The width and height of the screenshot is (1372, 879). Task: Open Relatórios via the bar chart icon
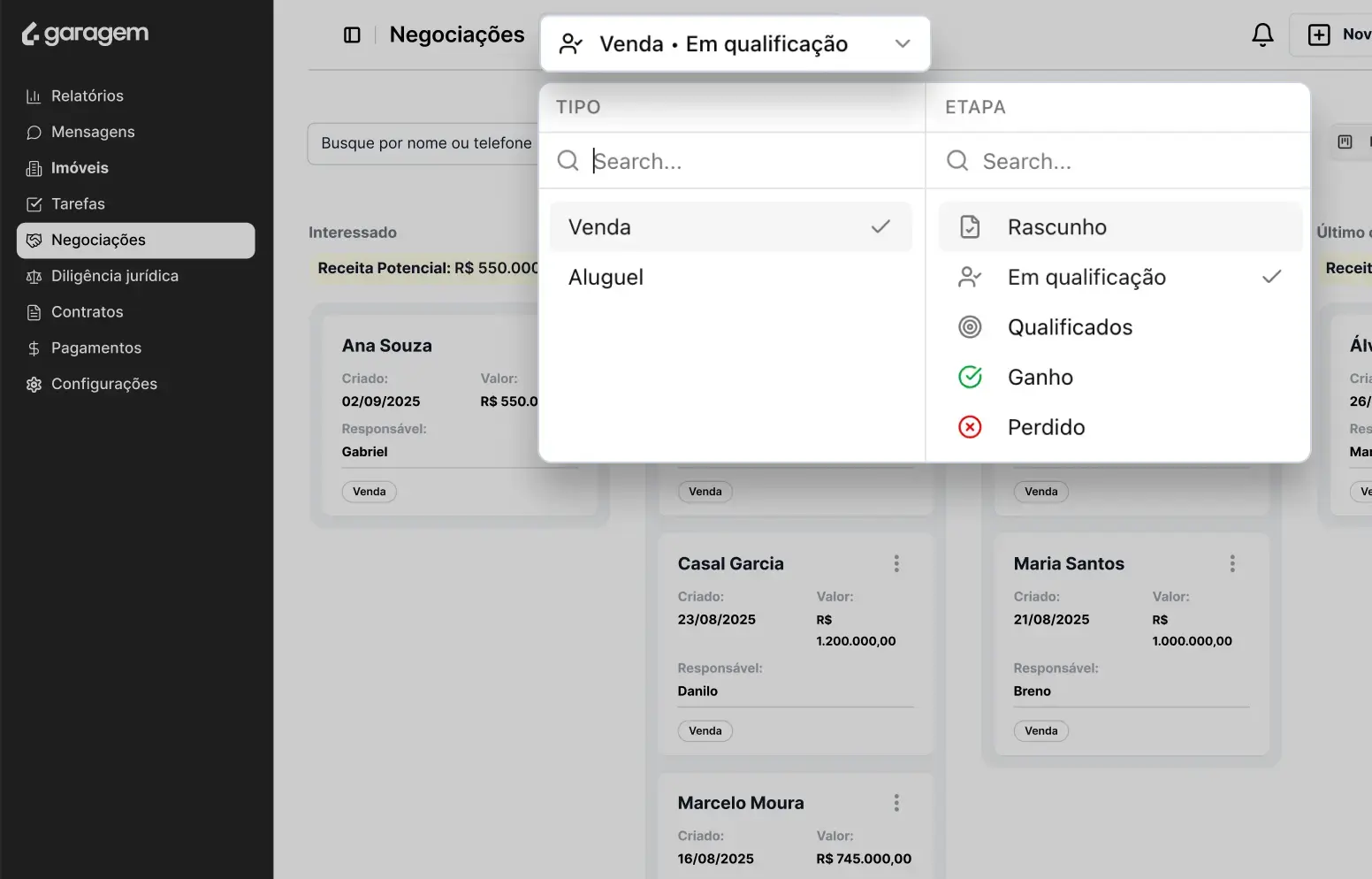33,96
